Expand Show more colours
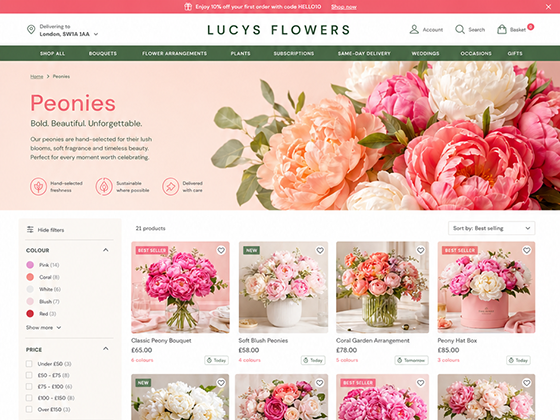The height and width of the screenshot is (420, 560). (43, 328)
